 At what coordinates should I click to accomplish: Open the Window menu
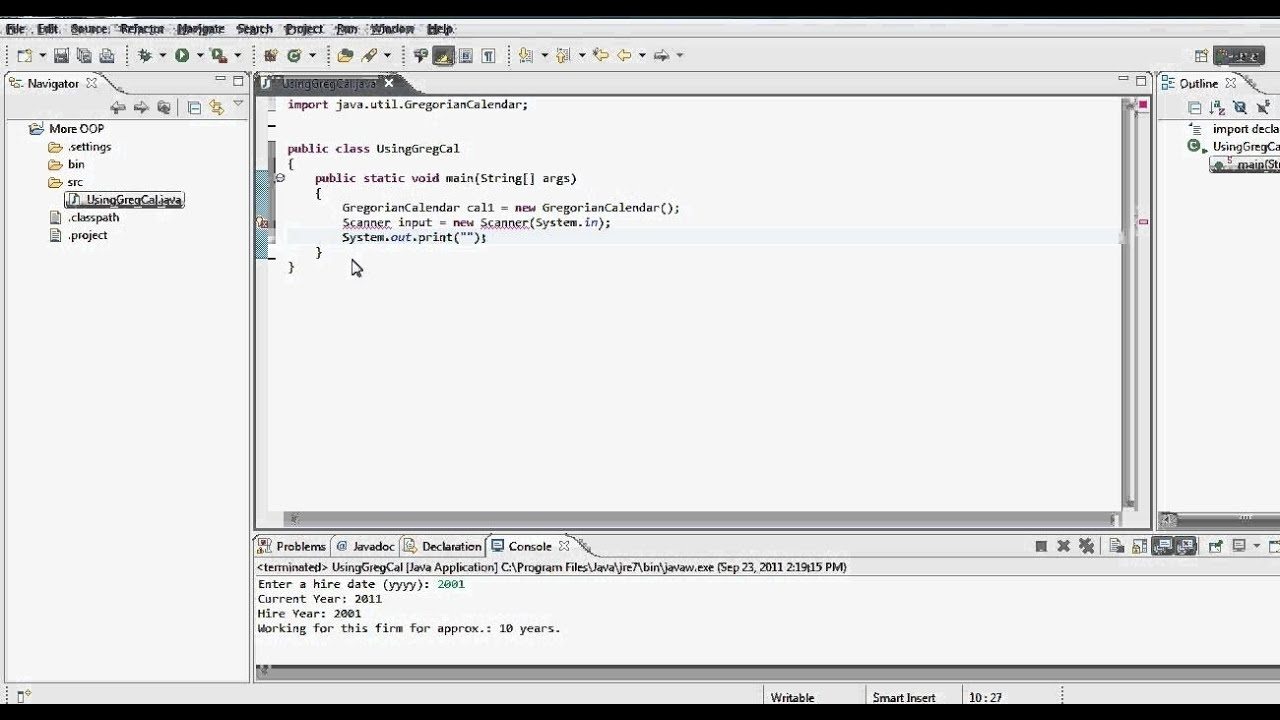(392, 29)
